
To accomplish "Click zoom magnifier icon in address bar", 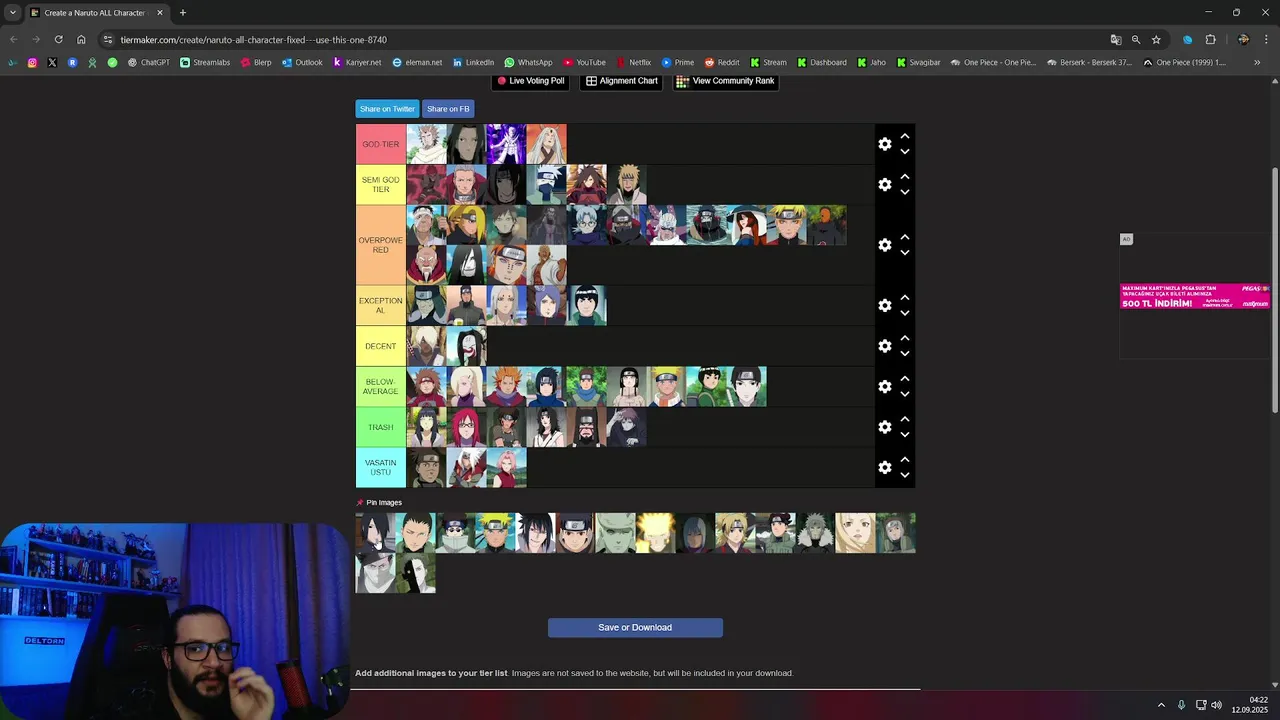I will 1136,40.
